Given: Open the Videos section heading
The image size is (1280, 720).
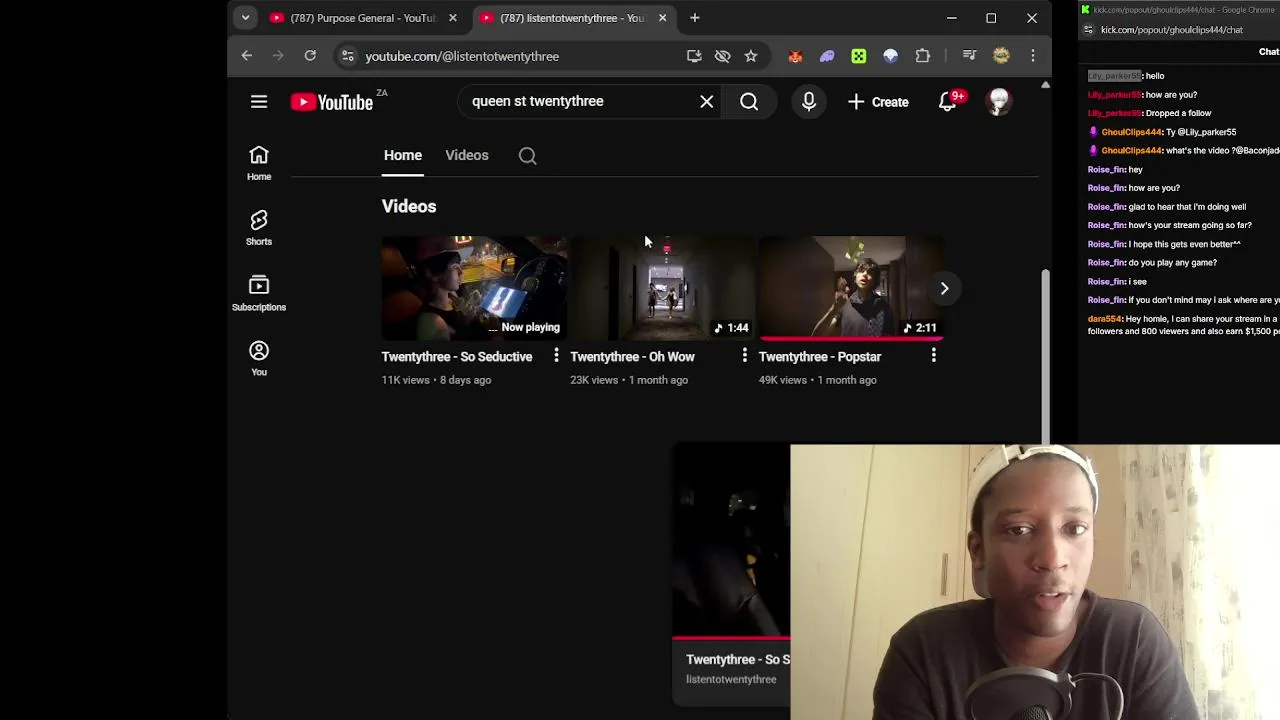Looking at the screenshot, I should pyautogui.click(x=409, y=206).
